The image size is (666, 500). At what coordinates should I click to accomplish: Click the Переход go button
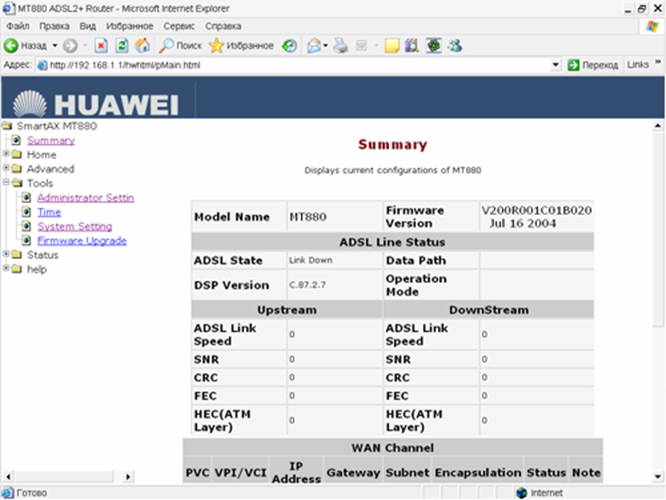pyautogui.click(x=593, y=65)
